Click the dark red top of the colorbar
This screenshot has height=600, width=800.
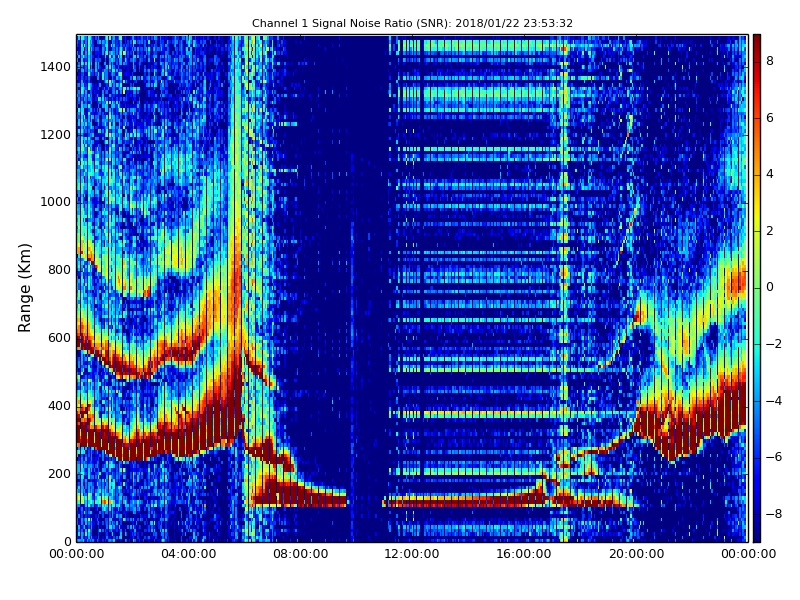[x=757, y=43]
